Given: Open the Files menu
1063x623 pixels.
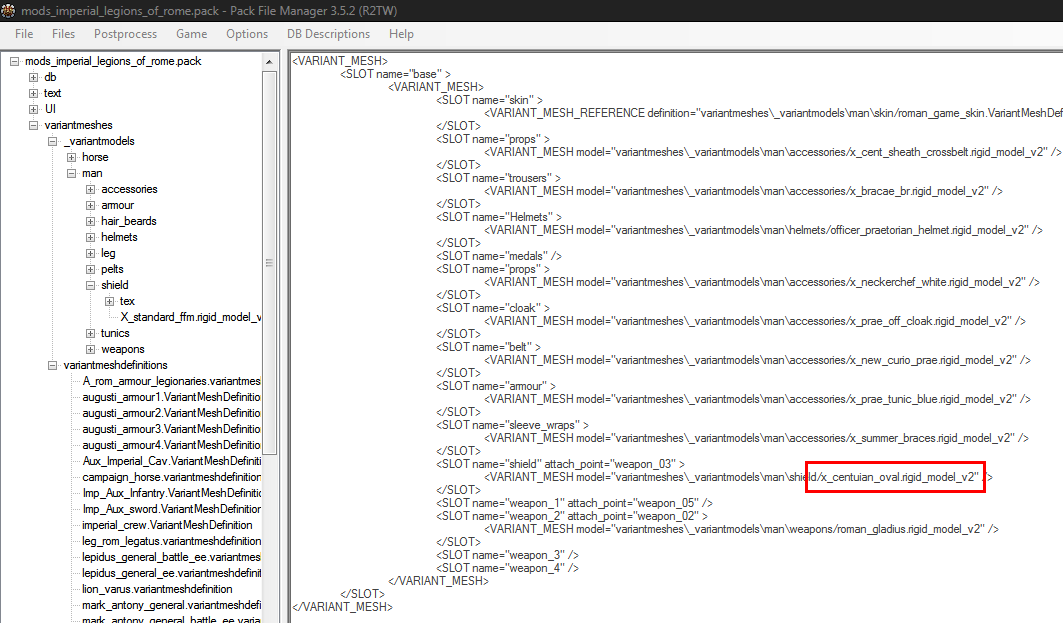Looking at the screenshot, I should (63, 34).
